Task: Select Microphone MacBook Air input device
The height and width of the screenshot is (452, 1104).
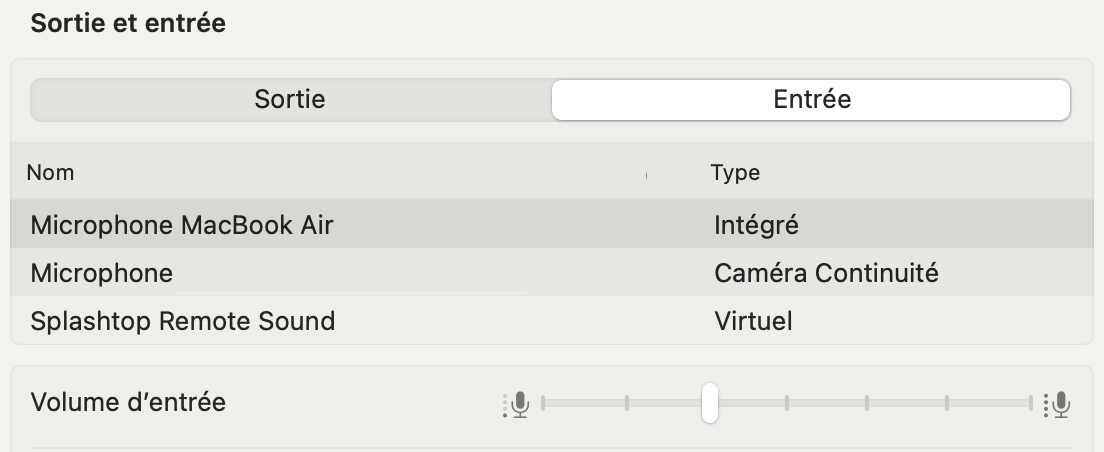Action: click(552, 225)
